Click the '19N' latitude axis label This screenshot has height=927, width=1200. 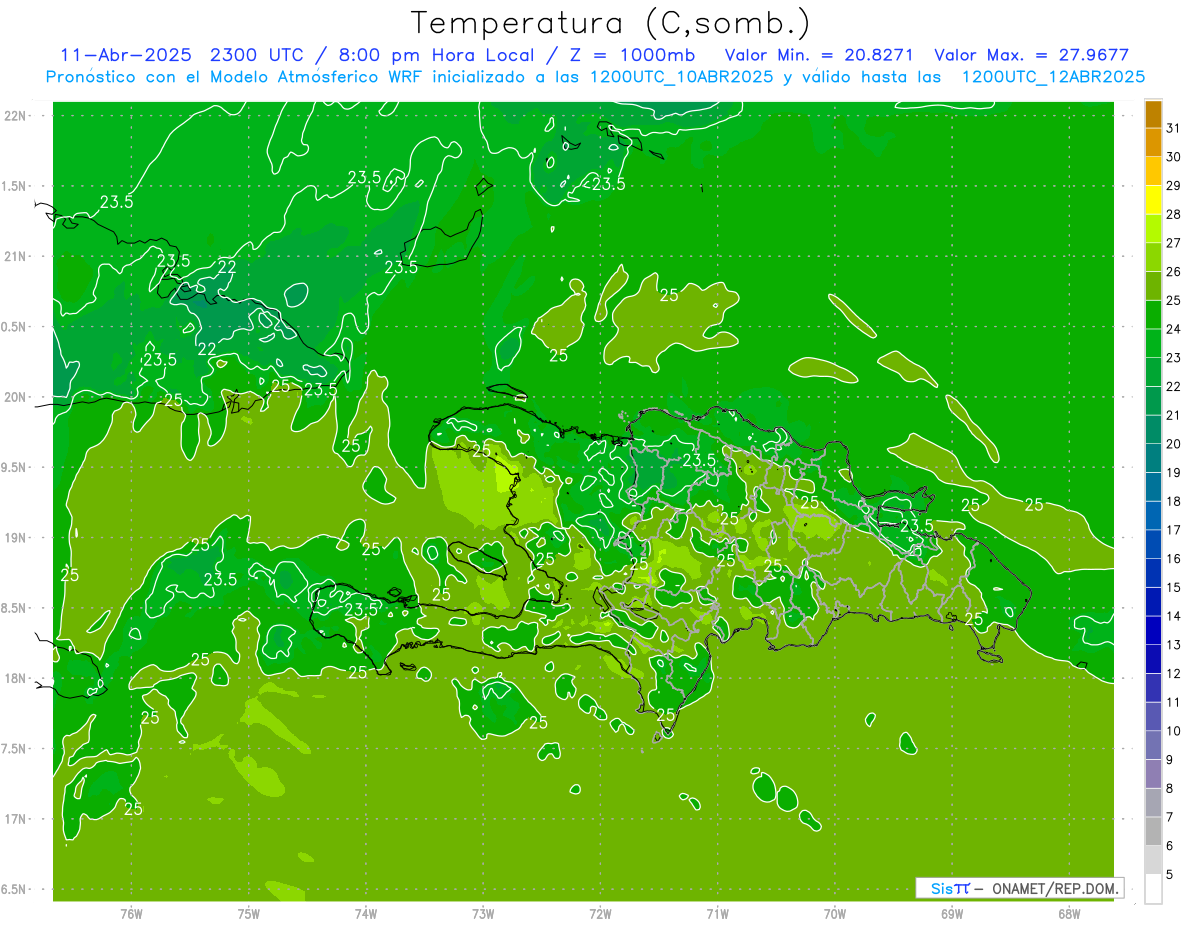[15, 538]
